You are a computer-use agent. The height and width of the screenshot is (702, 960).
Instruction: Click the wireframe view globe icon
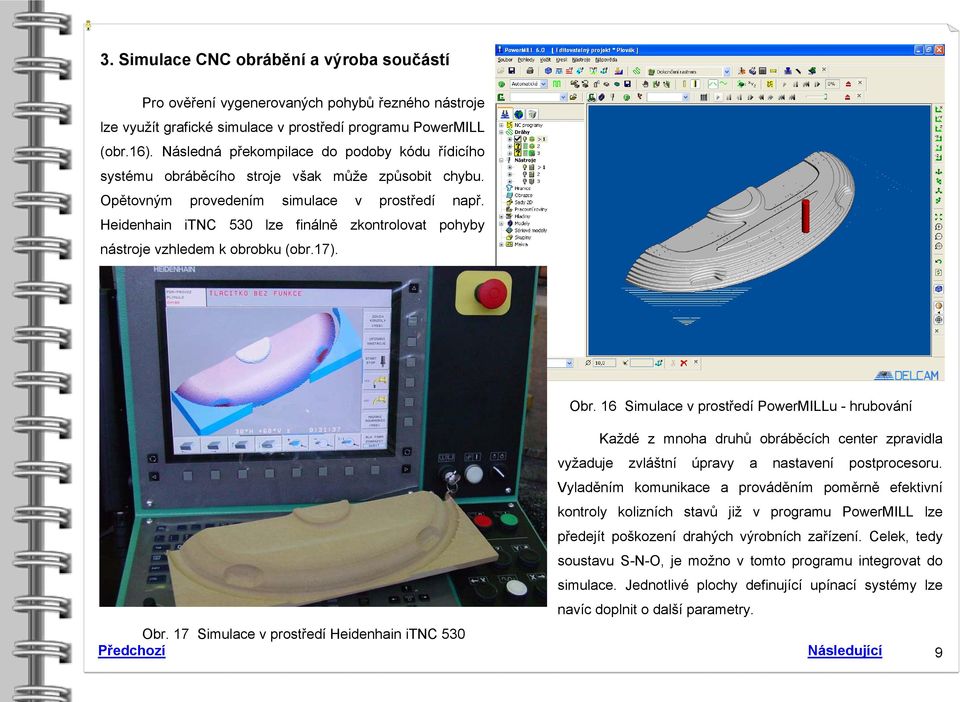[x=938, y=319]
